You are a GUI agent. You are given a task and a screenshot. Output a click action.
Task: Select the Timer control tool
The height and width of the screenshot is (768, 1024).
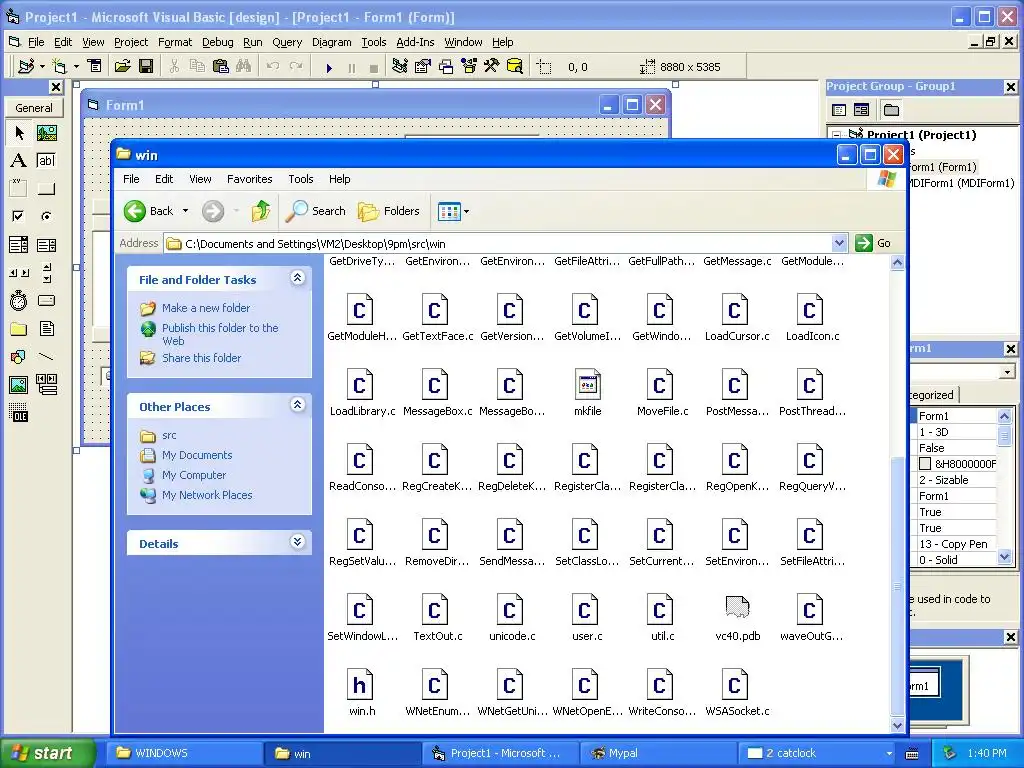19,300
